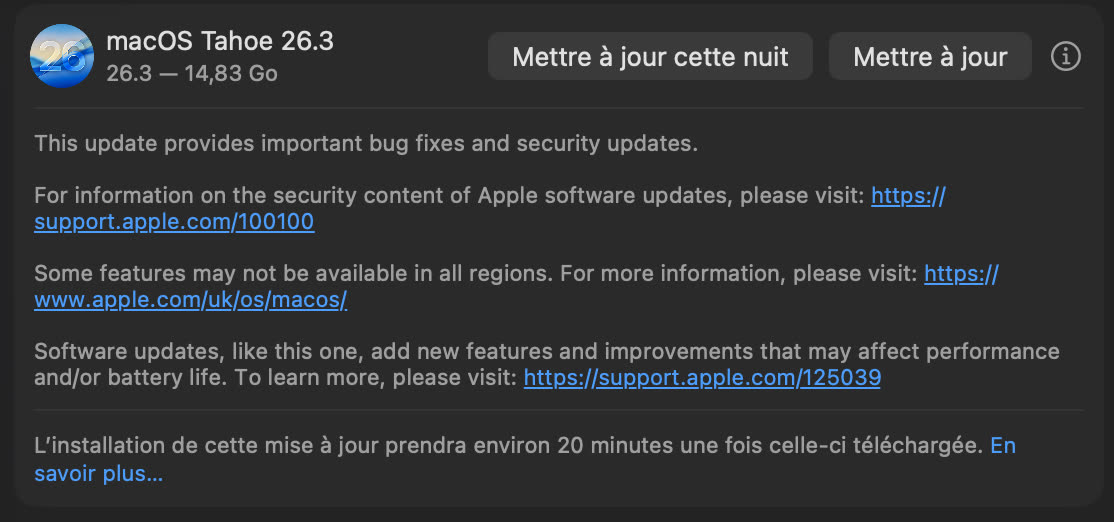The width and height of the screenshot is (1114, 522).
Task: Click the divider above the installation time note
Action: pos(557,409)
